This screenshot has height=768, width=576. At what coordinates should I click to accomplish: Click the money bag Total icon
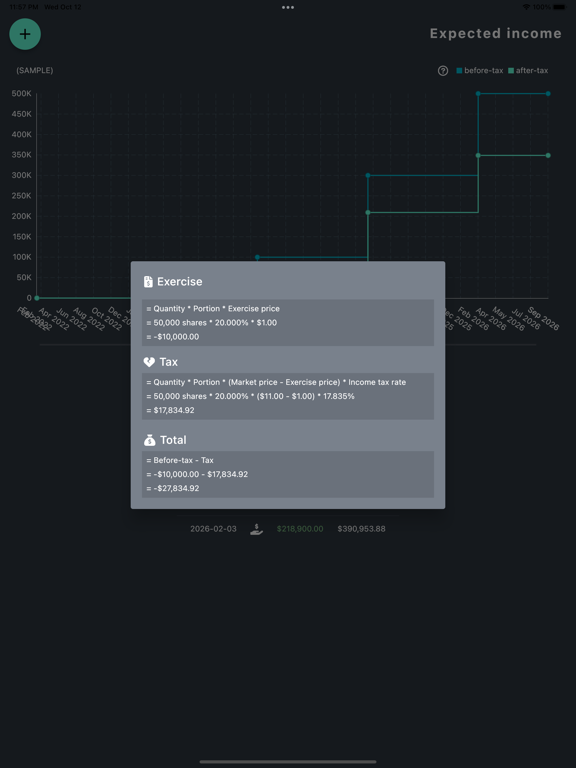point(149,440)
